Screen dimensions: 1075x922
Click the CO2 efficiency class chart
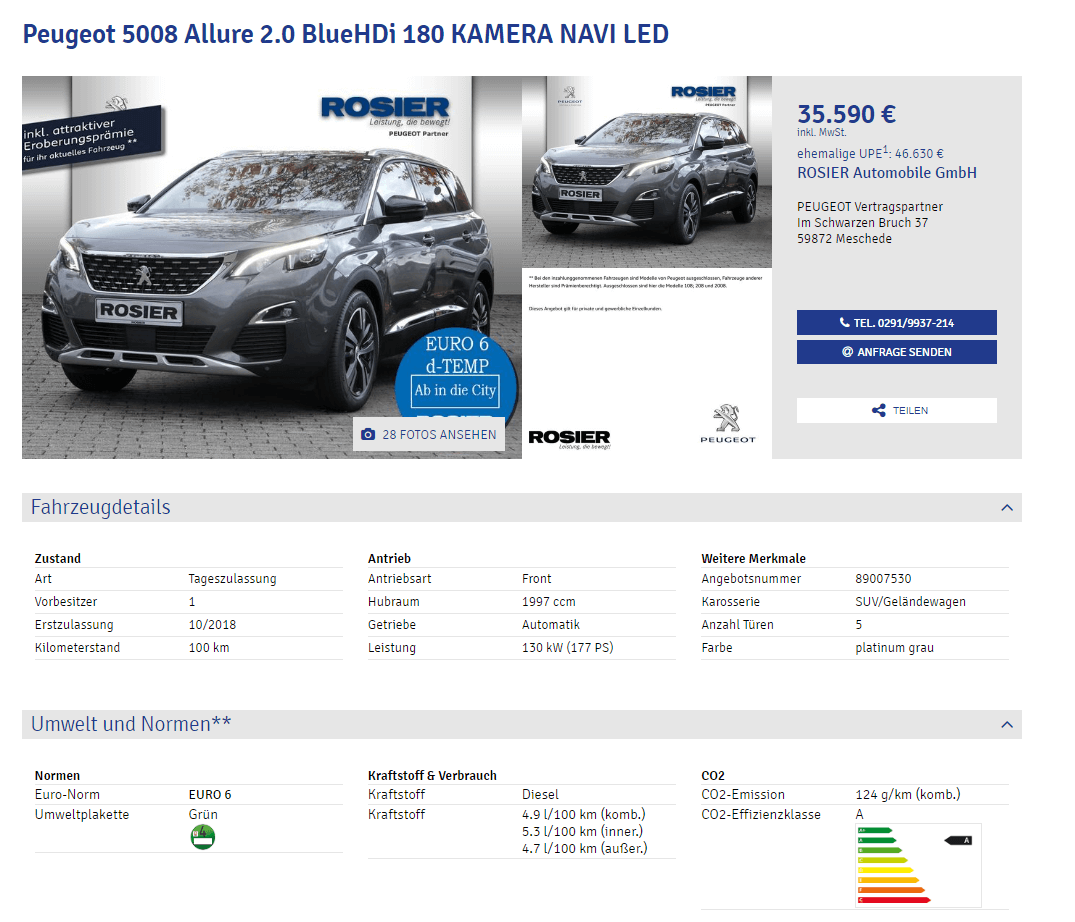coord(918,865)
